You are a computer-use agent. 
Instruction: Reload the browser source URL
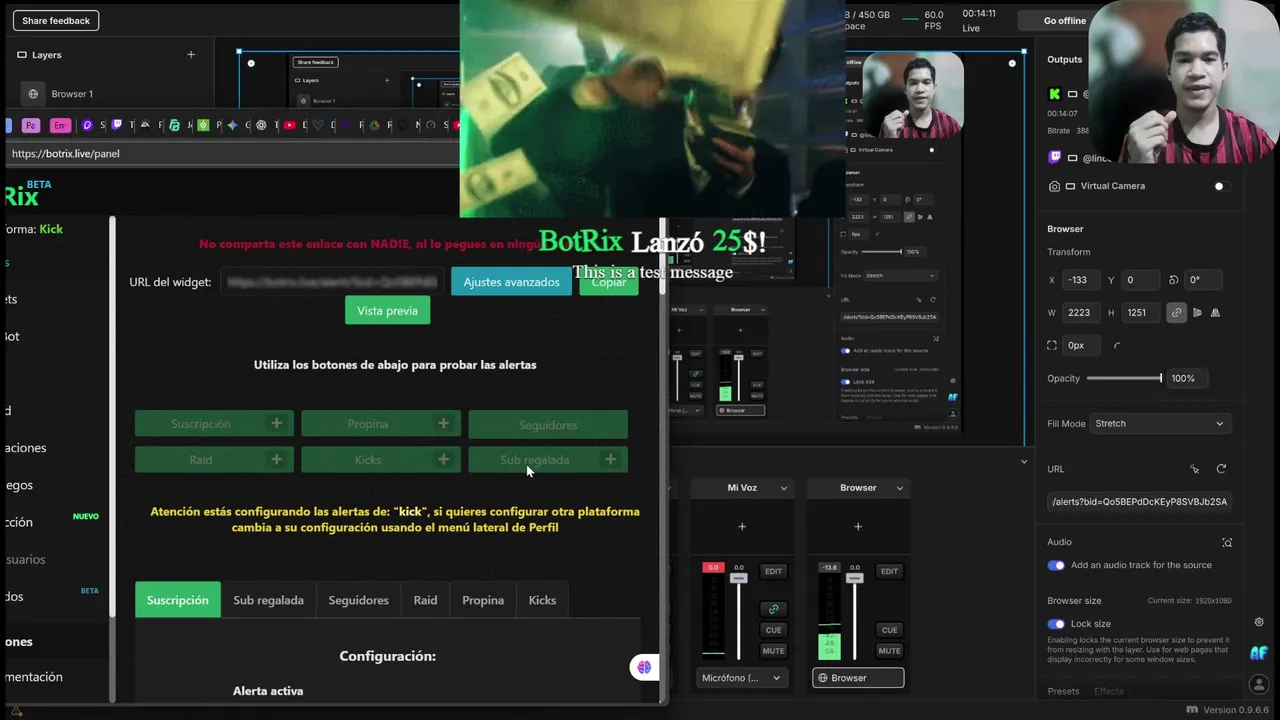(1221, 469)
